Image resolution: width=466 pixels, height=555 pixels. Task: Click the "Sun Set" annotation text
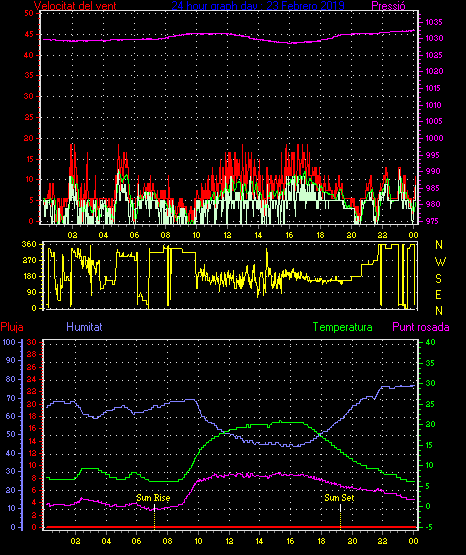(339, 498)
